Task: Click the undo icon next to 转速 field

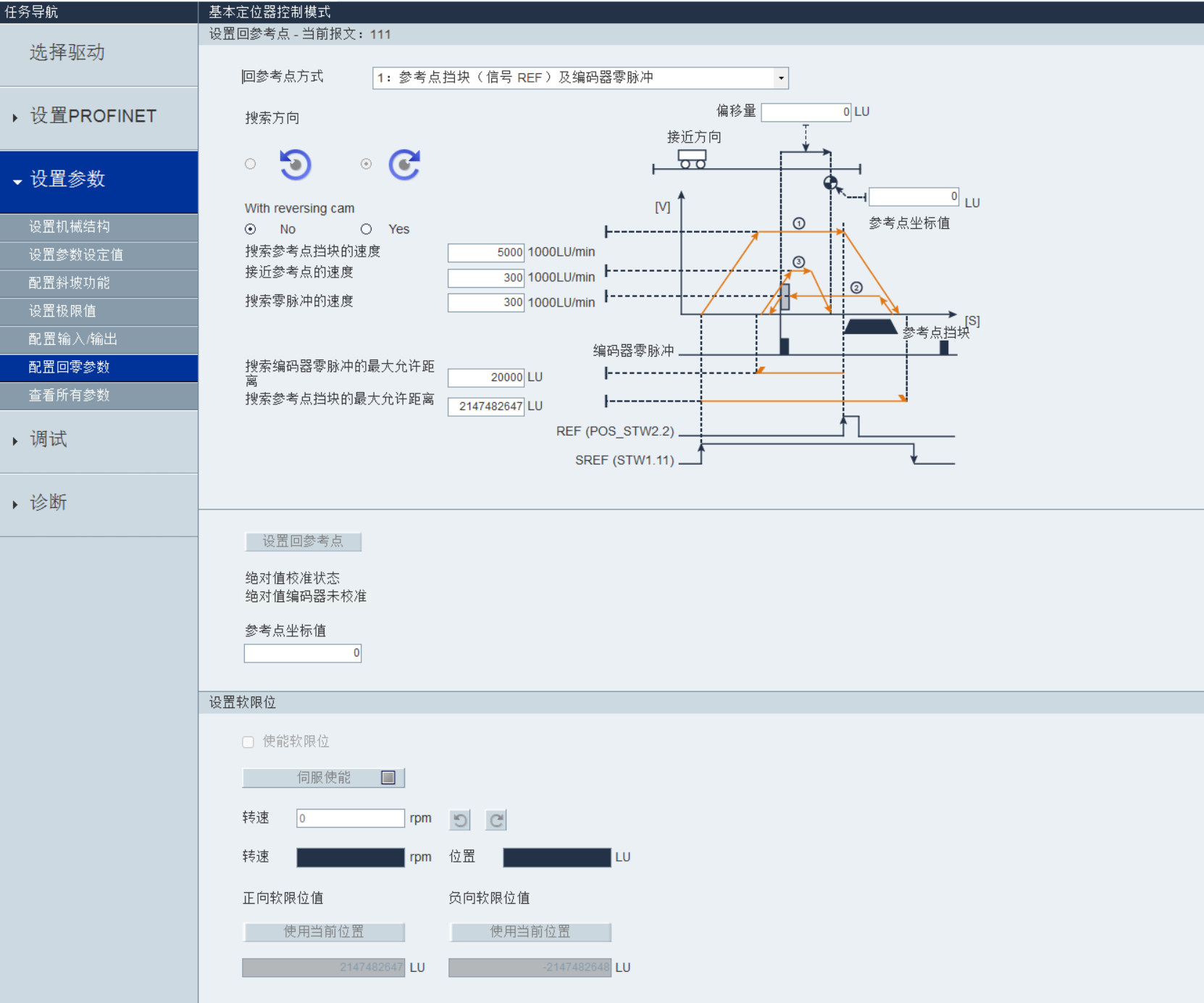Action: 459,820
